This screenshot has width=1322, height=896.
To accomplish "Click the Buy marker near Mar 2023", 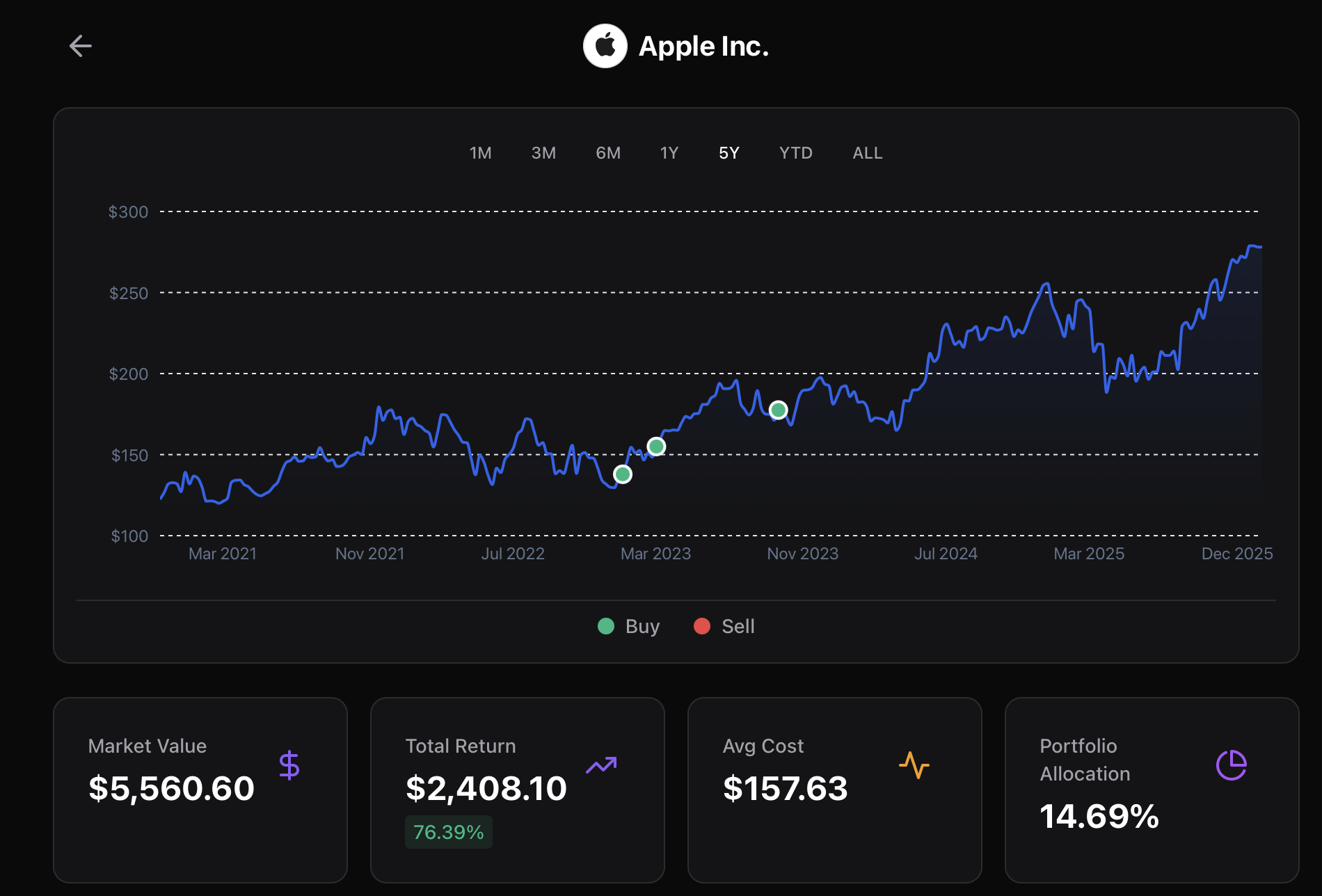I will point(655,446).
